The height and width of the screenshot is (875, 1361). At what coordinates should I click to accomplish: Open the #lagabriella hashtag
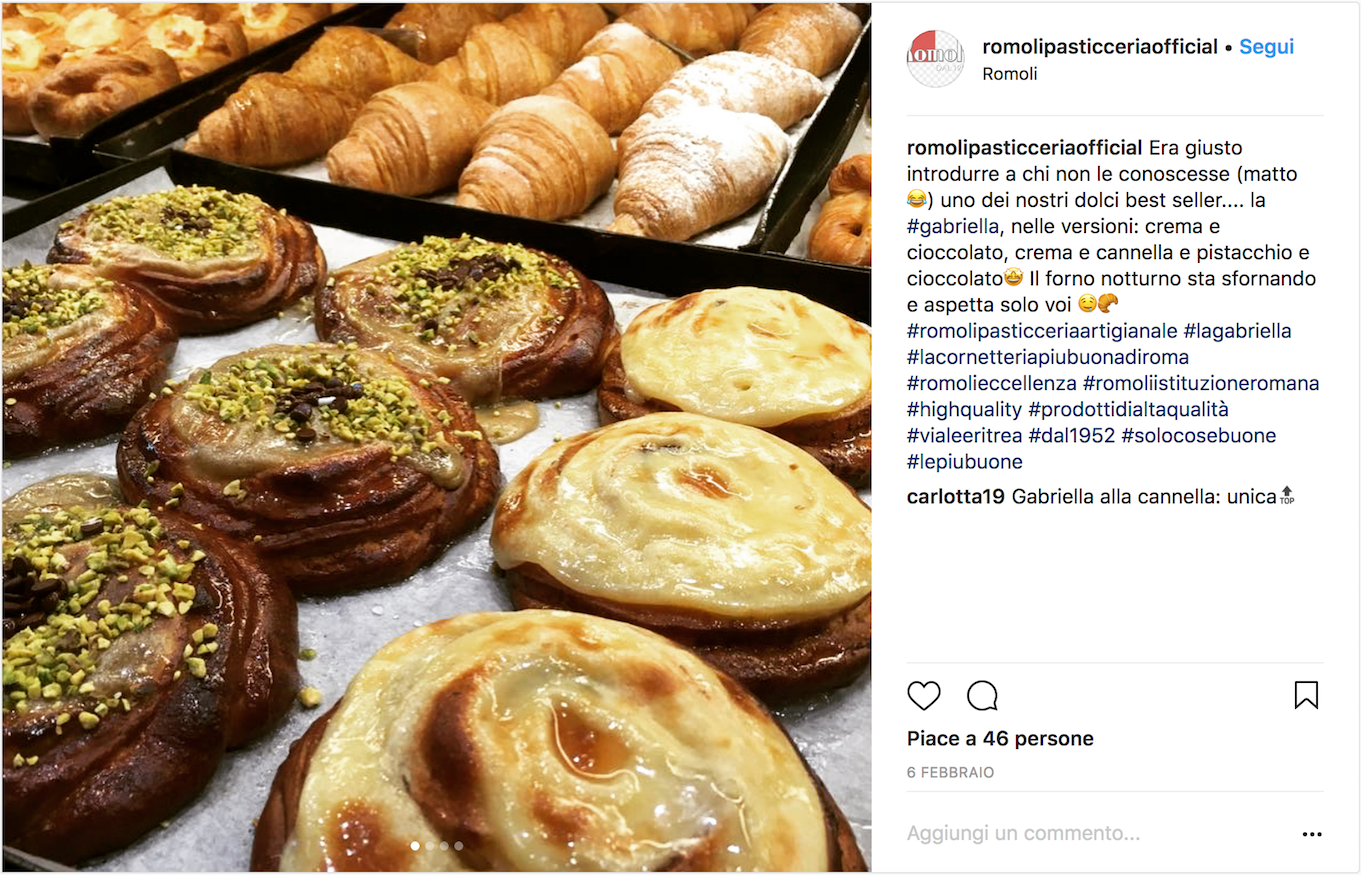1237,331
